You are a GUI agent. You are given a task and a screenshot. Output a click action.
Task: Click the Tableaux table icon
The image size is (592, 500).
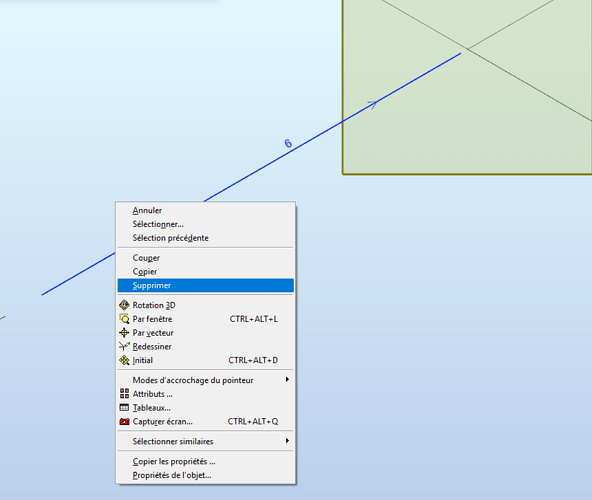pyautogui.click(x=124, y=407)
